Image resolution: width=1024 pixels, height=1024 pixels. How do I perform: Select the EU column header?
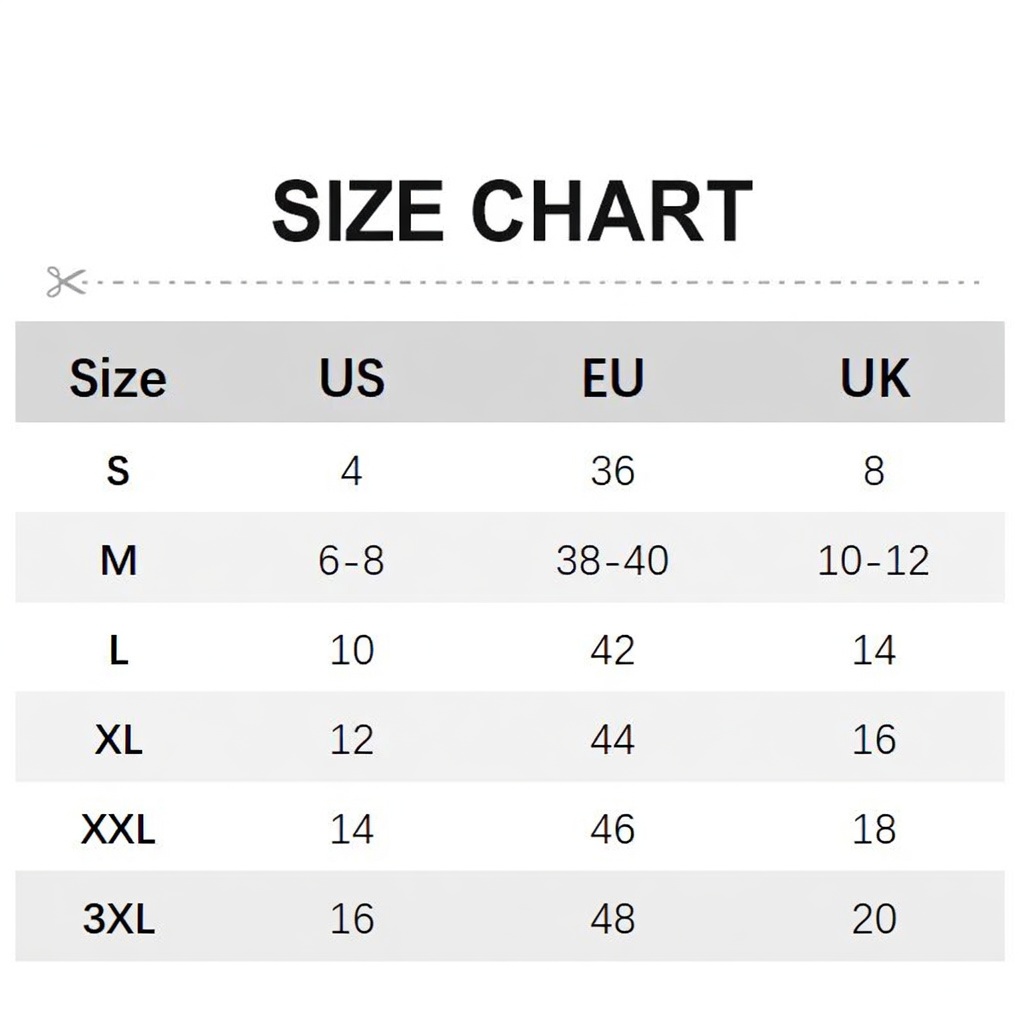point(613,378)
